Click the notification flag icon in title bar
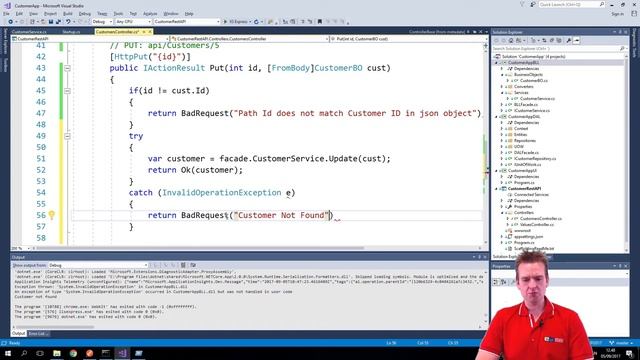The width and height of the screenshot is (640, 360). pos(522,4)
